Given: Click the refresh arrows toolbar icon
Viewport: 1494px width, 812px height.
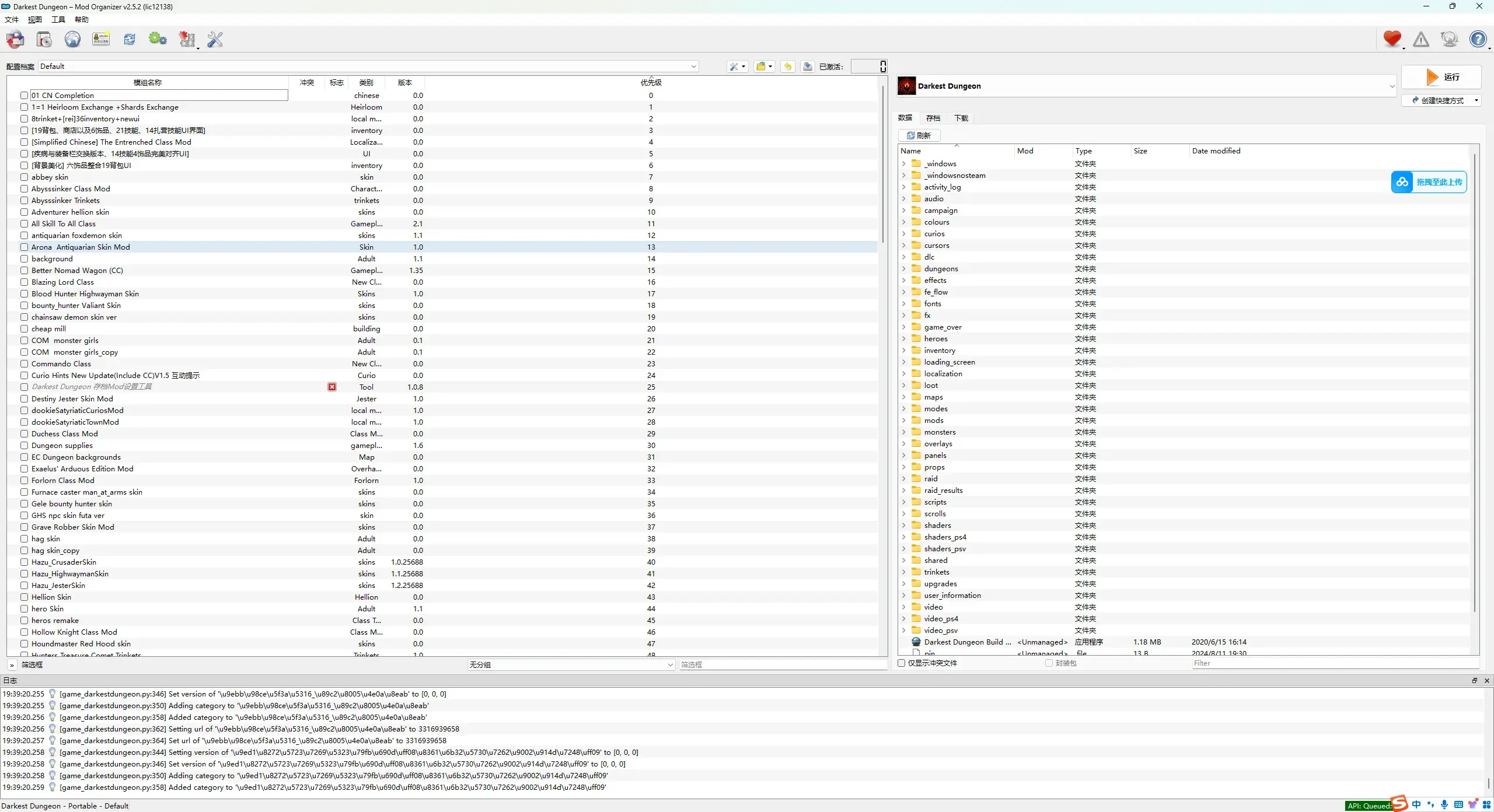Looking at the screenshot, I should [x=130, y=40].
